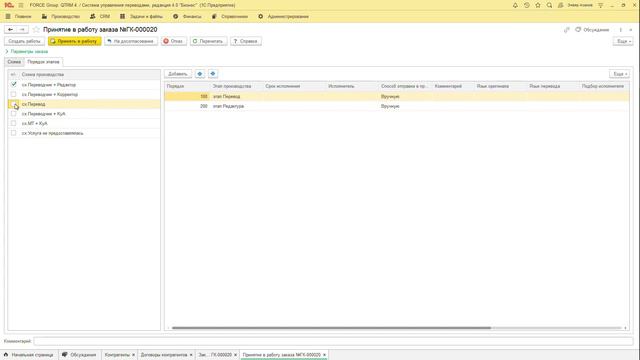
Task: Uncheck the Переводчик + Редактор scheme
Action: point(14,84)
